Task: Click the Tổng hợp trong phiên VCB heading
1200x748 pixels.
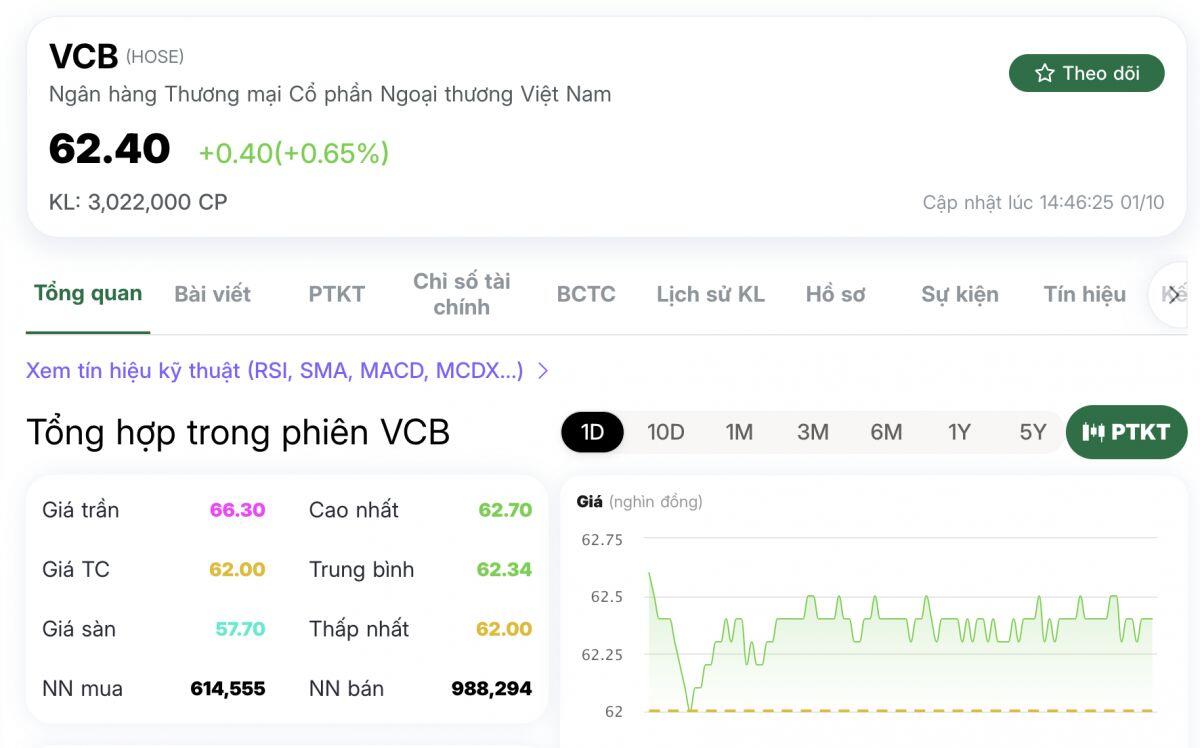Action: click(x=238, y=432)
